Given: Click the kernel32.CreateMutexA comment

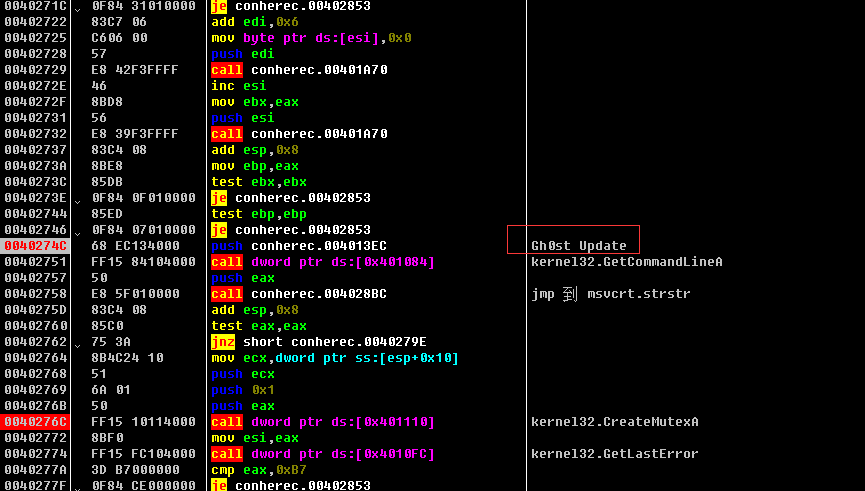Looking at the screenshot, I should click(x=614, y=422).
